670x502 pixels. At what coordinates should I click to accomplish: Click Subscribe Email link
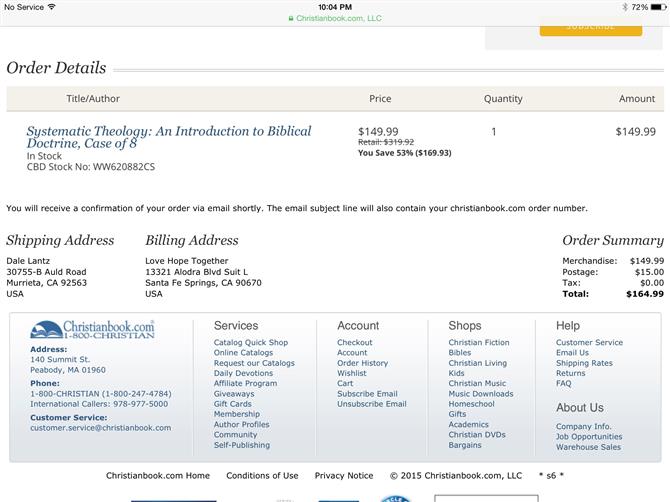[367, 393]
